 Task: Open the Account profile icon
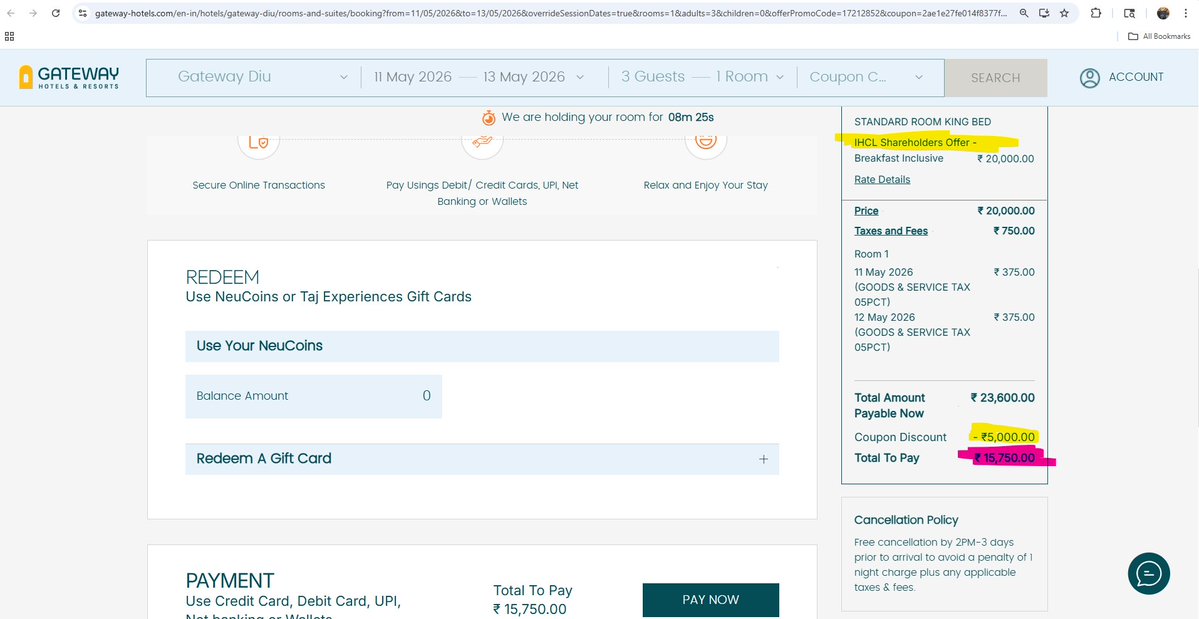[1090, 78]
